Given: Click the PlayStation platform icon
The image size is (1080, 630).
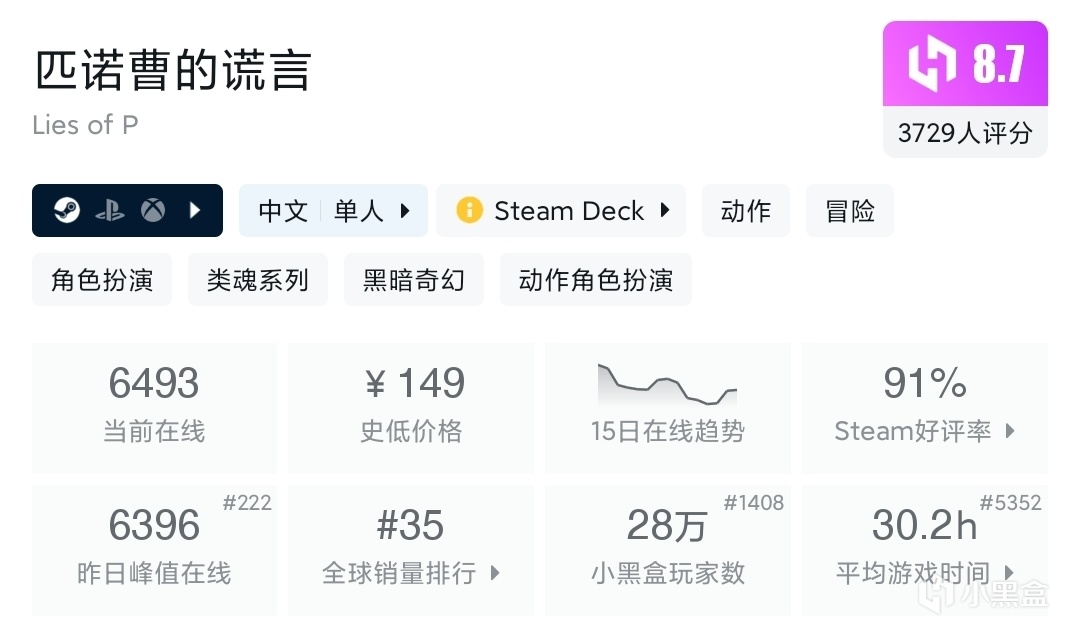Looking at the screenshot, I should tap(110, 211).
